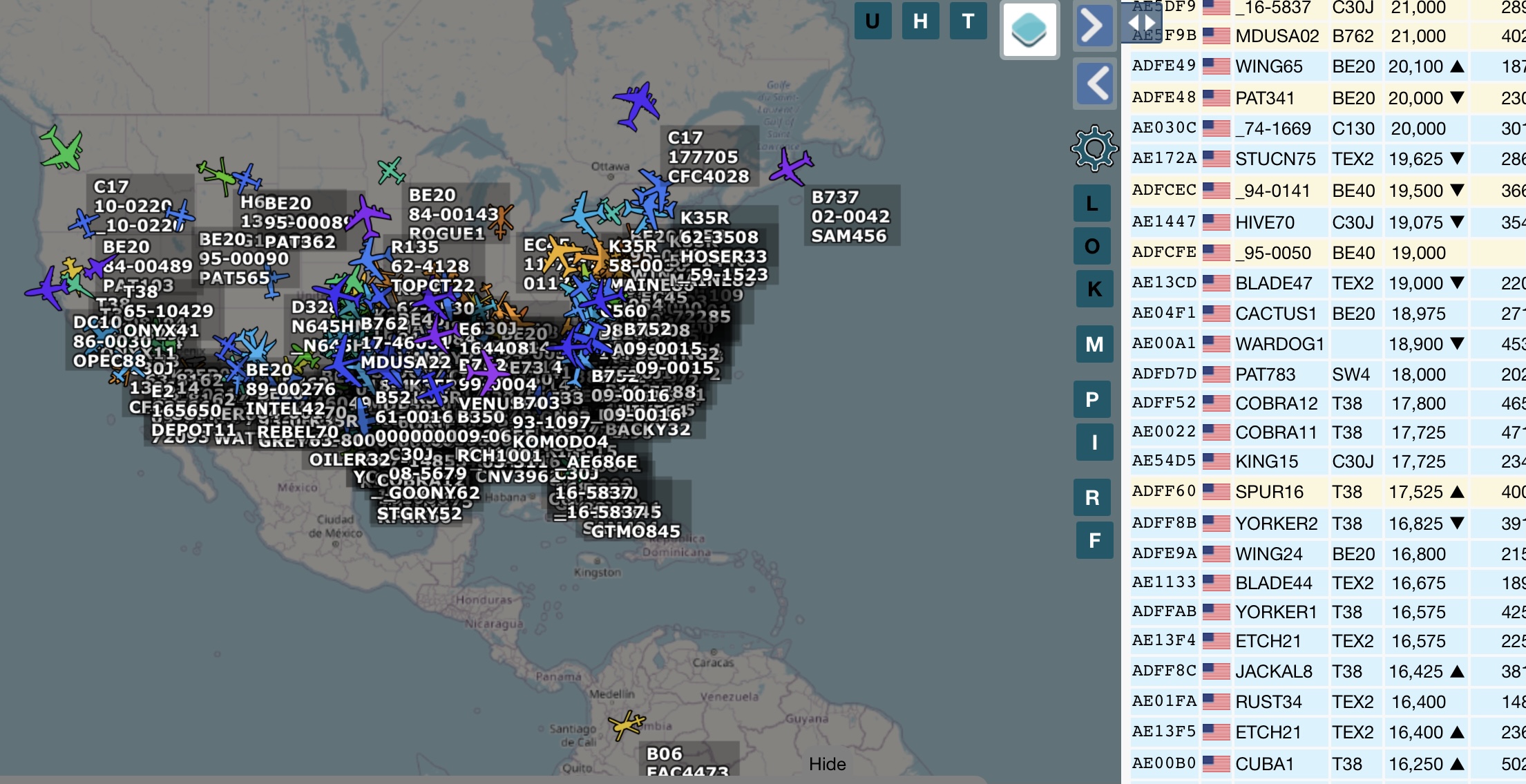Viewport: 1526px width, 784px height.
Task: Select the WARDOG1 table row
Action: point(1328,344)
